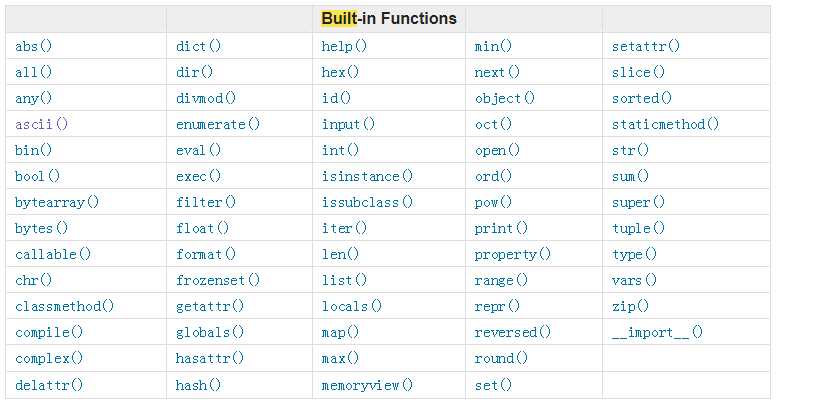The width and height of the screenshot is (827, 407).
Task: Click the Built-in Functions table header
Action: pyautogui.click(x=389, y=18)
